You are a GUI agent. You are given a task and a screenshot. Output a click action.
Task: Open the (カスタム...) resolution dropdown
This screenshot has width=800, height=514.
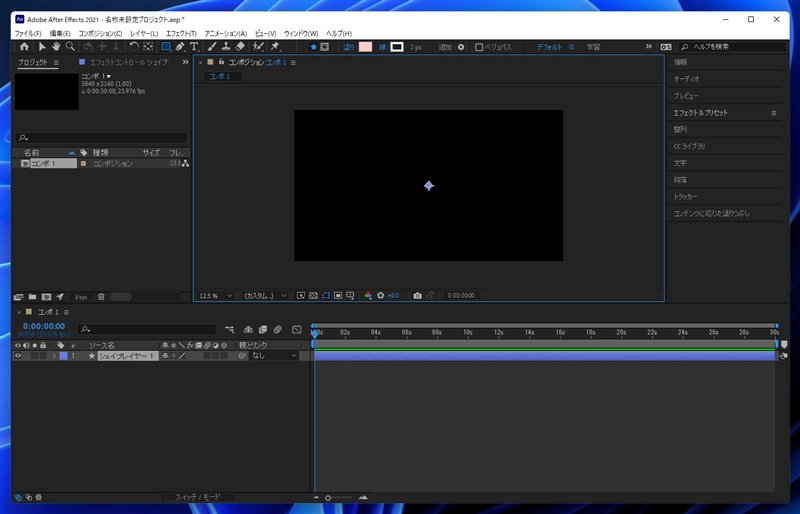click(x=265, y=296)
